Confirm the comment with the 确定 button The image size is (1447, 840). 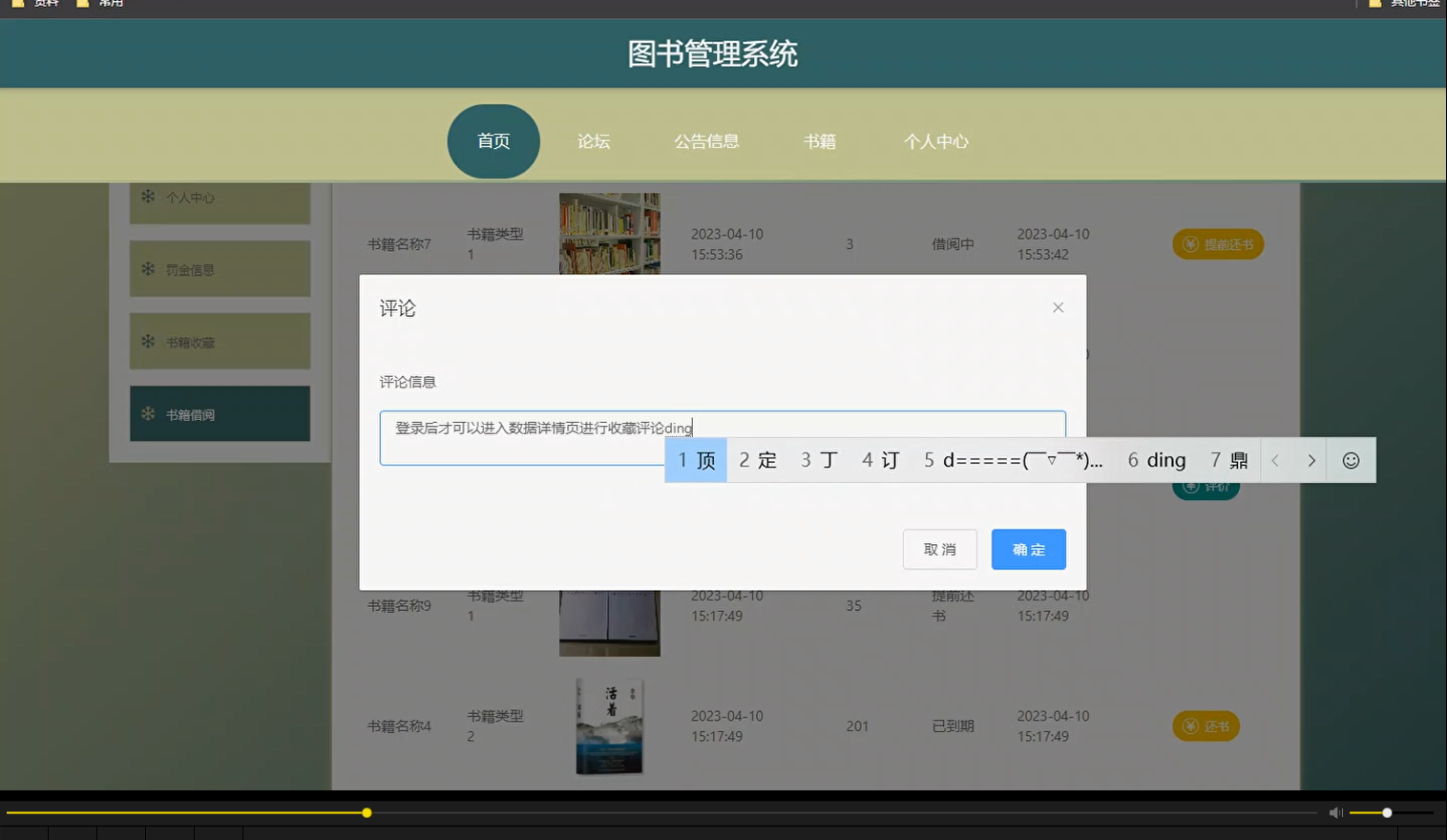[1028, 549]
